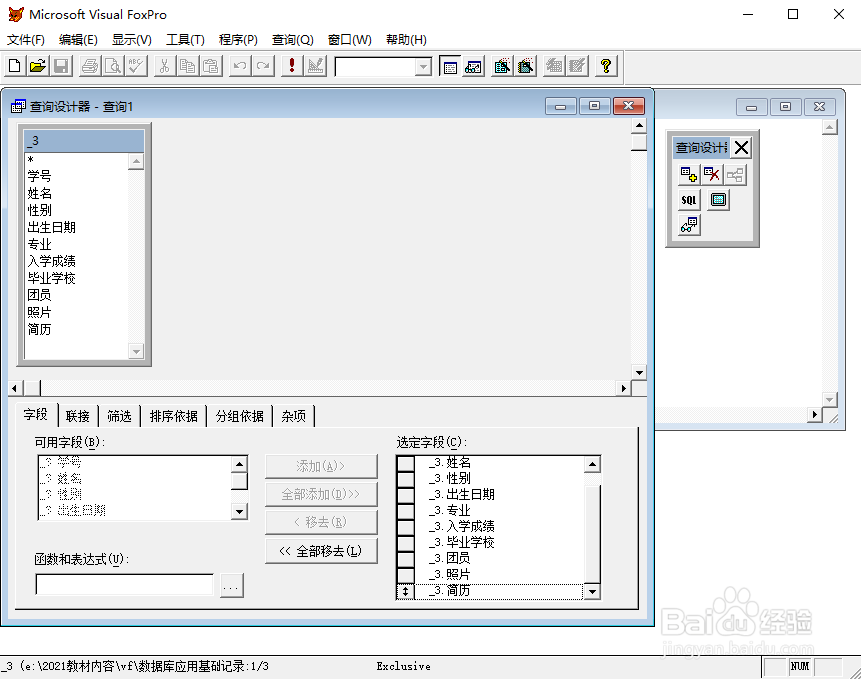Click the mover box beside _3.入学成绩

pos(405,527)
